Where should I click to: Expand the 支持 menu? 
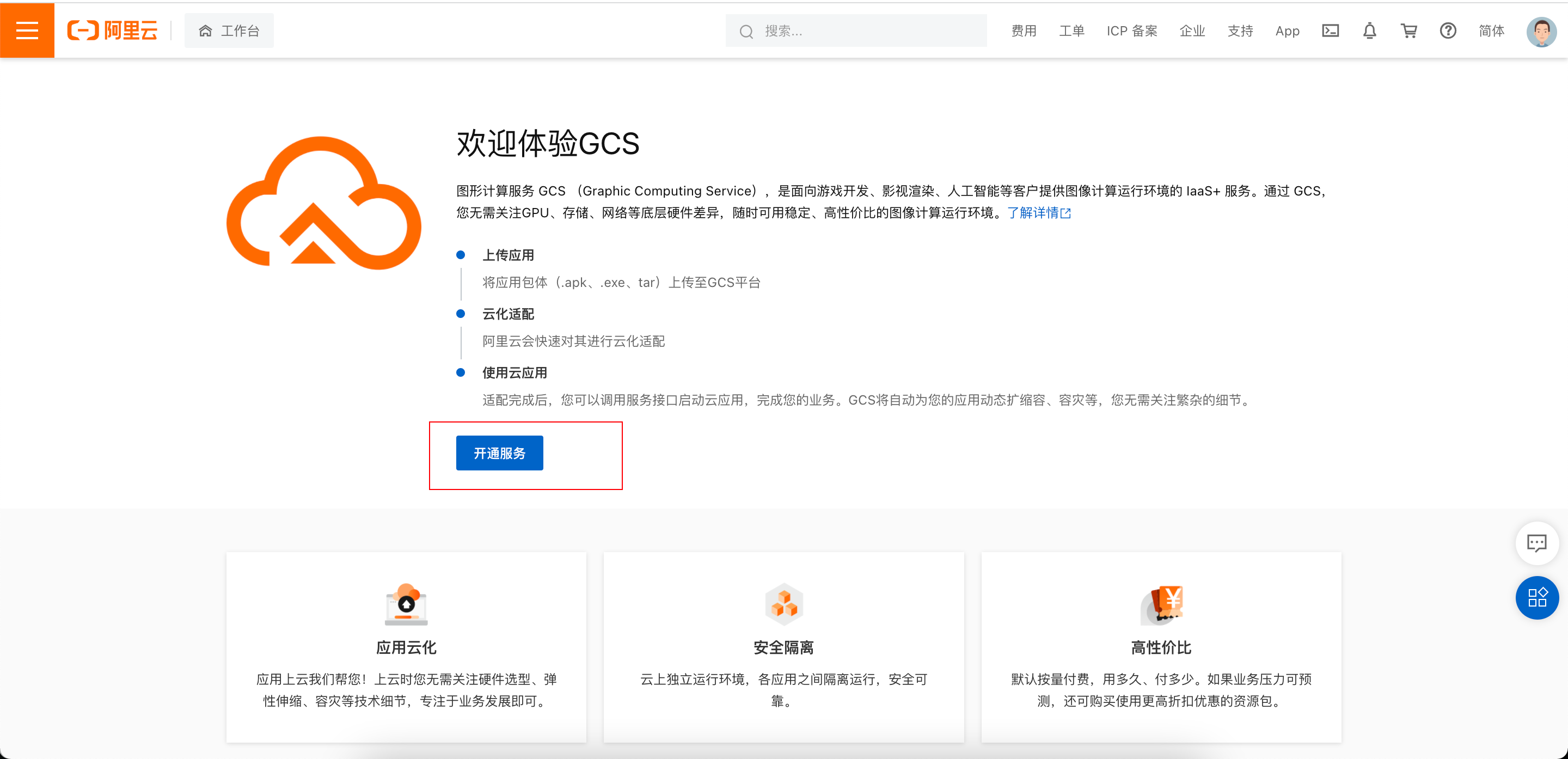pyautogui.click(x=1240, y=30)
